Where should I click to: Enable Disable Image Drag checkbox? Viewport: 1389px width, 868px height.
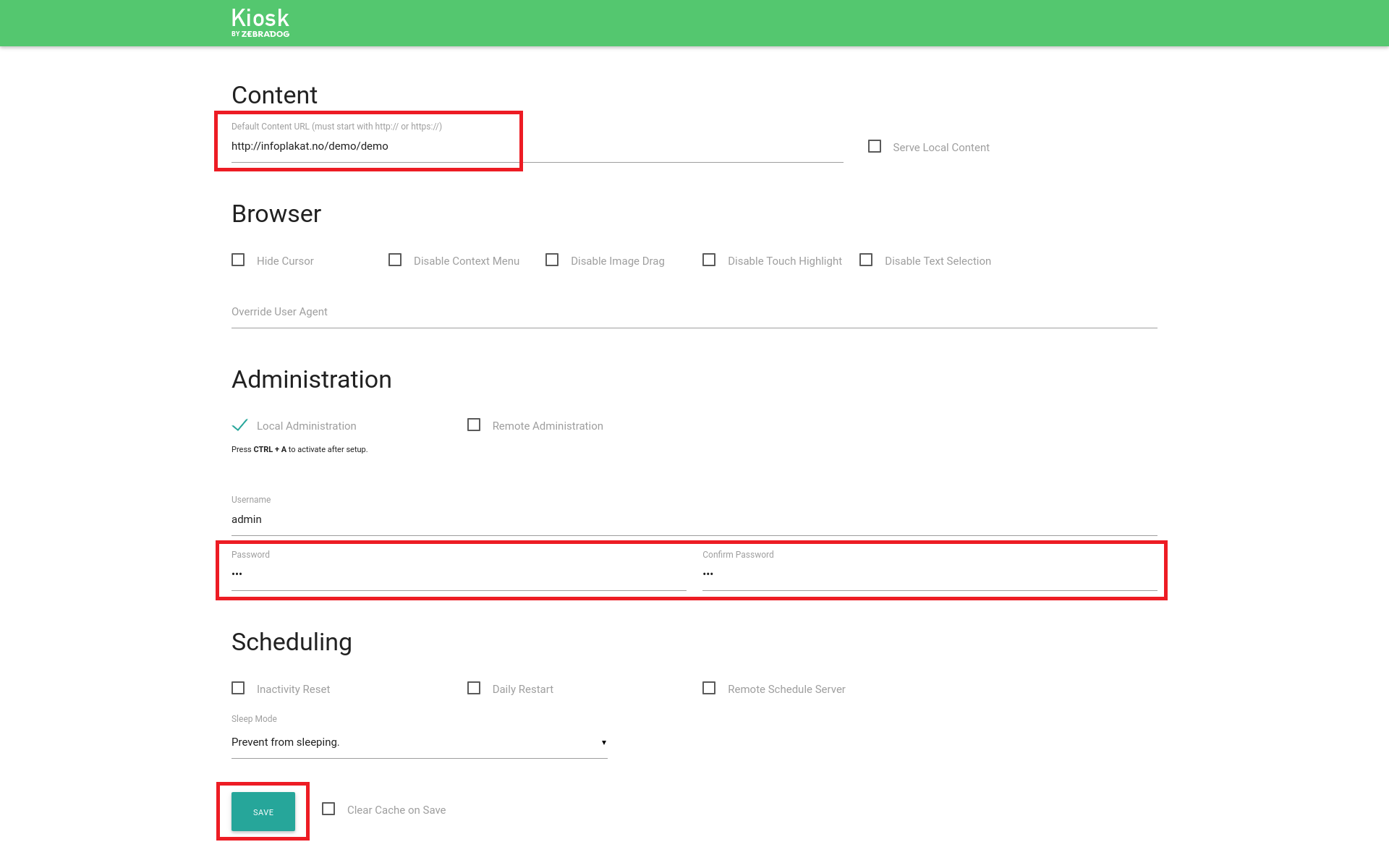point(552,260)
